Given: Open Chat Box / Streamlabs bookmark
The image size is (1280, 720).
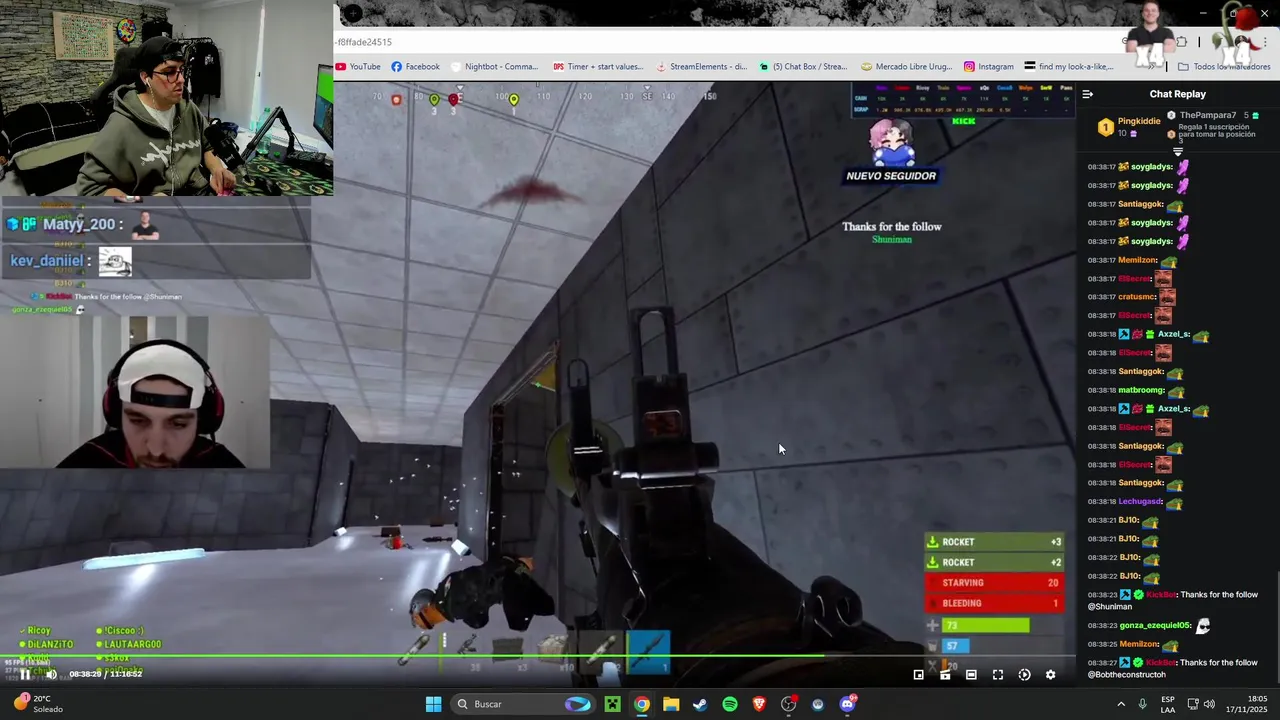Looking at the screenshot, I should point(803,67).
